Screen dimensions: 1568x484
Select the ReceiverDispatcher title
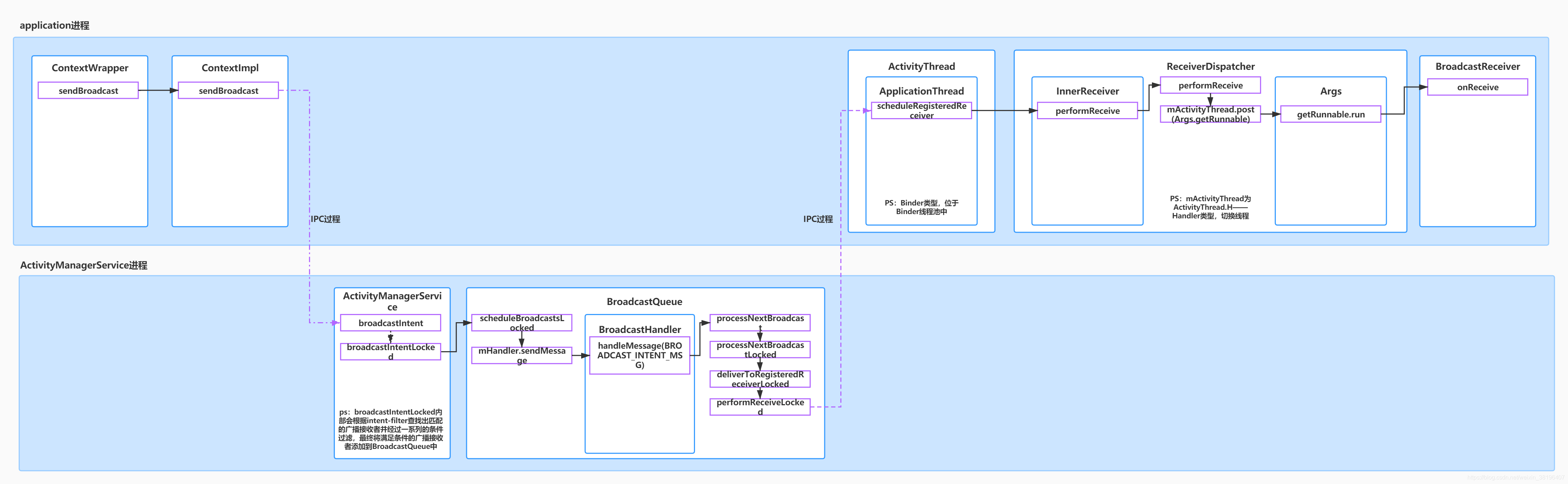(1211, 66)
